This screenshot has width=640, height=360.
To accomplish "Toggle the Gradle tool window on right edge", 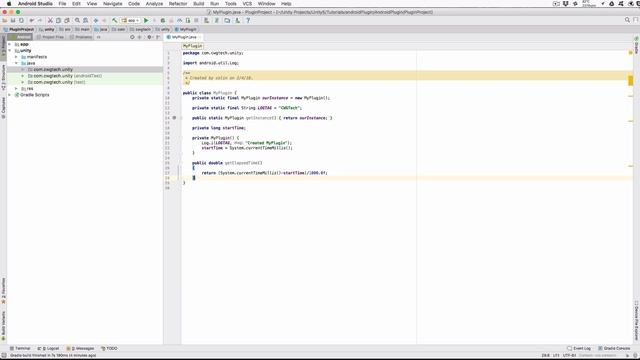I will click(x=636, y=45).
